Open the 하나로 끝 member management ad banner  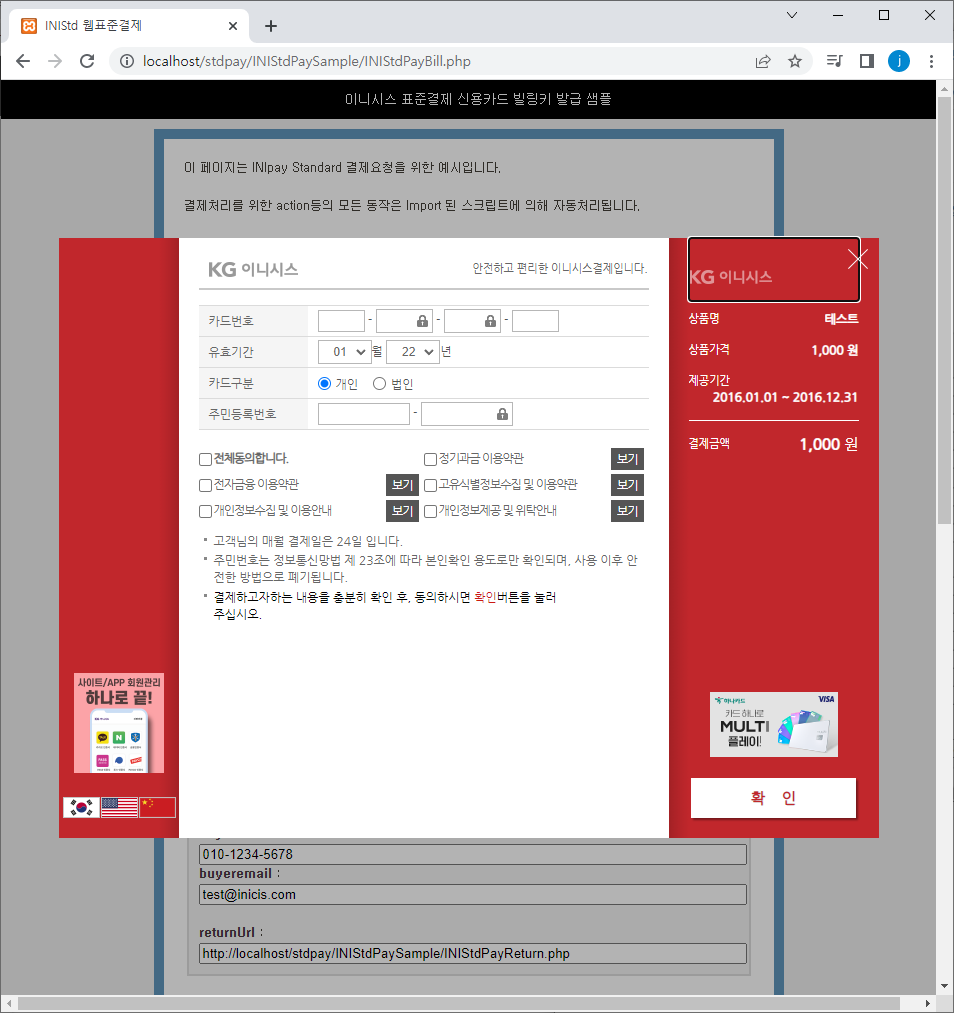click(119, 723)
